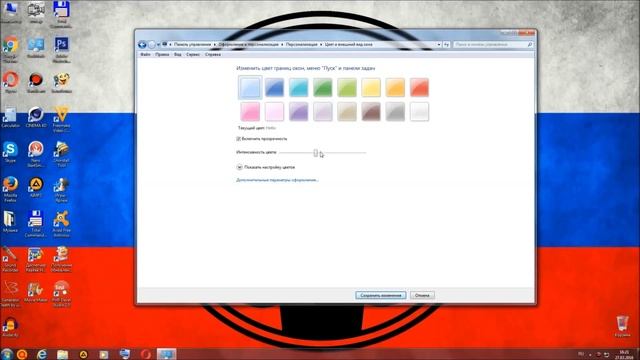Open Adobe Photoshop desktop shortcut
The height and width of the screenshot is (360, 640).
61,49
